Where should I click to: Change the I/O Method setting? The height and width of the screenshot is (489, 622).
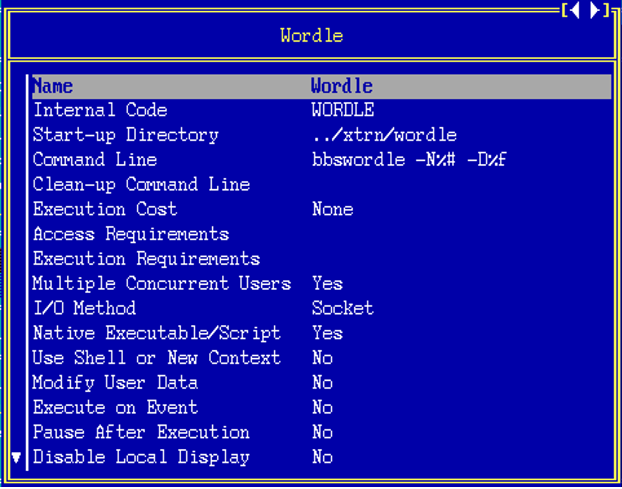click(321, 308)
